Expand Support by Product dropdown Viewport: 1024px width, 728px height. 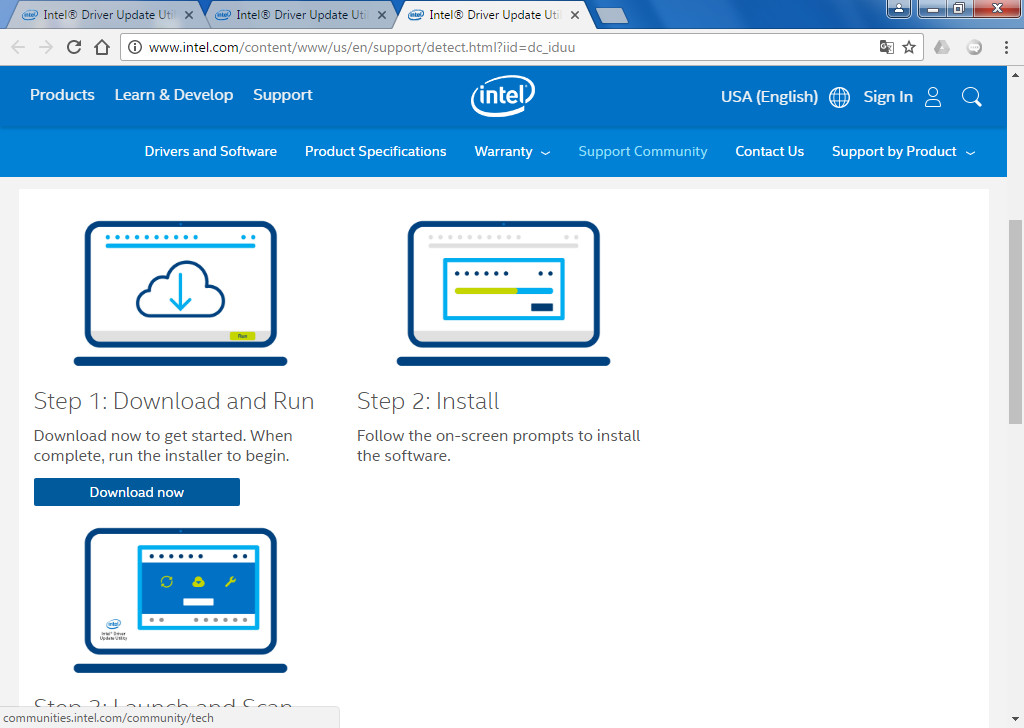pyautogui.click(x=903, y=151)
